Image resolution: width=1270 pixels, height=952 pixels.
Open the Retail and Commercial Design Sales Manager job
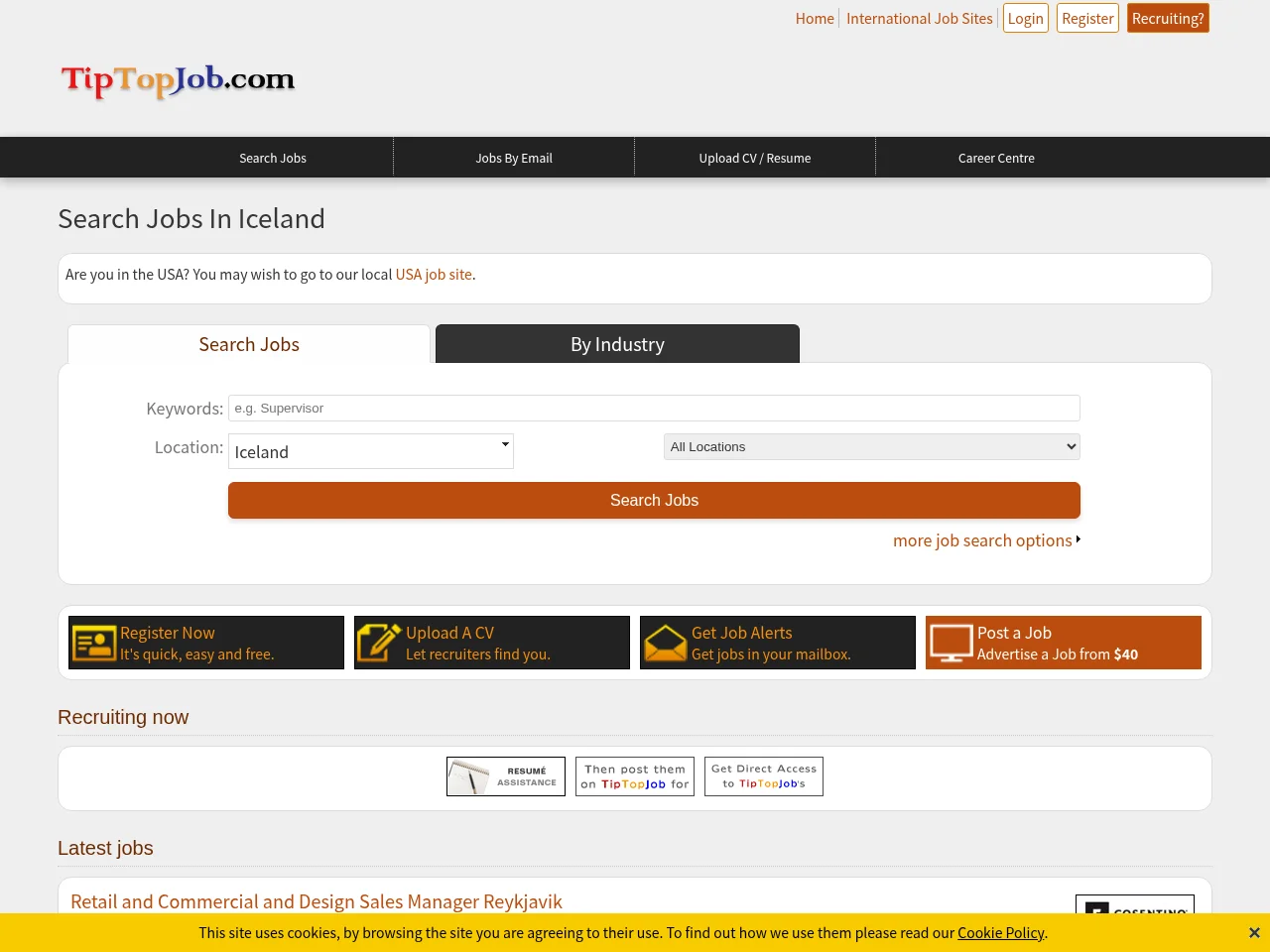click(317, 901)
